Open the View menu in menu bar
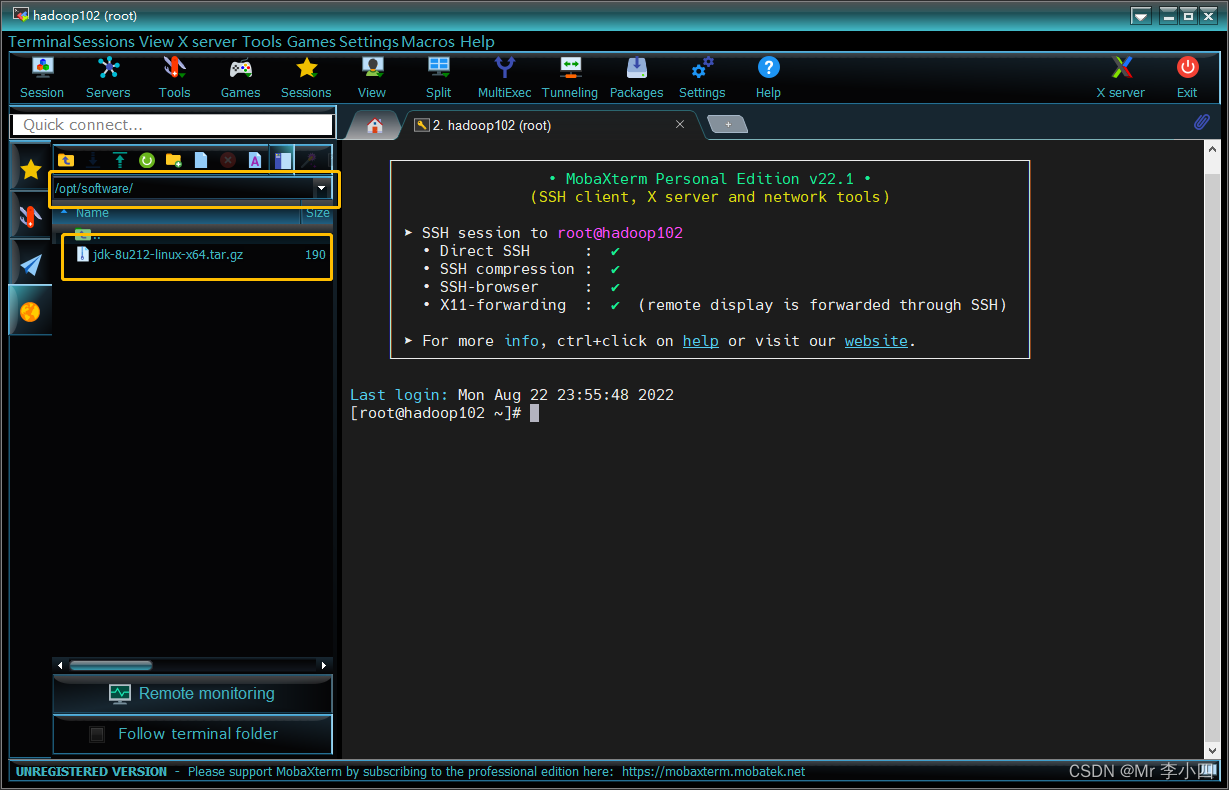Viewport: 1229px width, 790px height. click(x=156, y=42)
